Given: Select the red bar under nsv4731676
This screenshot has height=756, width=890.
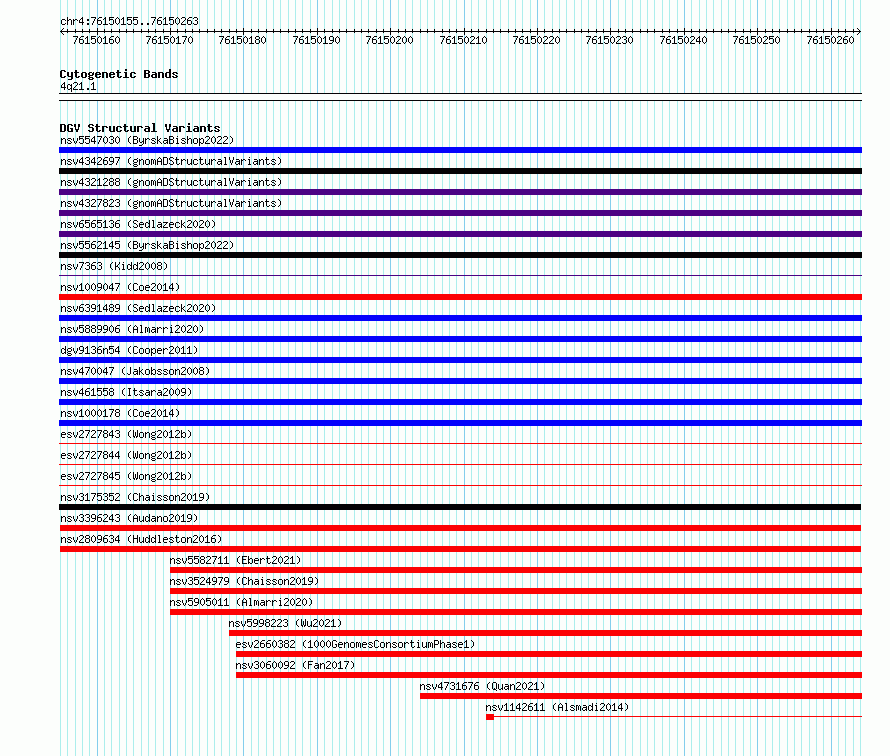Looking at the screenshot, I should click(641, 696).
